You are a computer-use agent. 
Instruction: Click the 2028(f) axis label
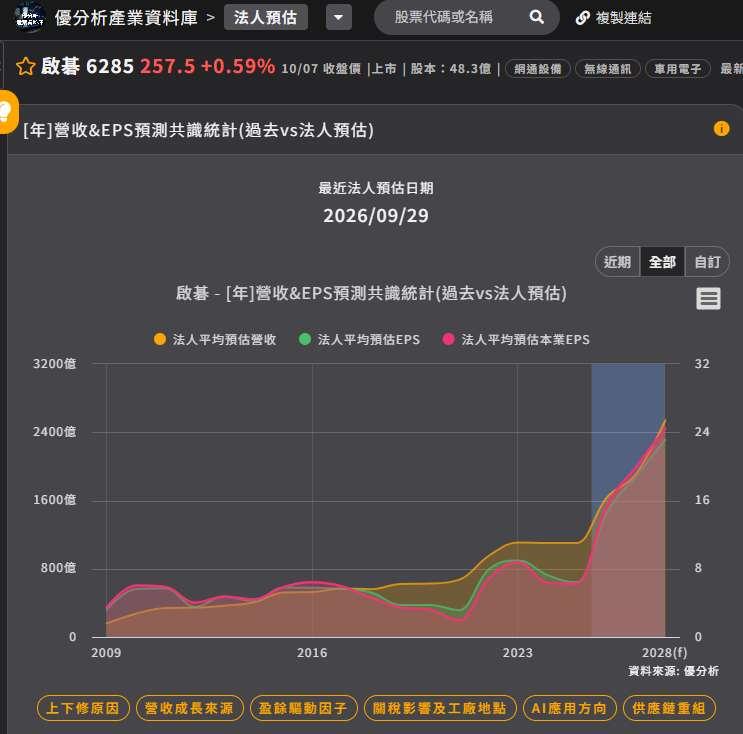click(x=664, y=652)
